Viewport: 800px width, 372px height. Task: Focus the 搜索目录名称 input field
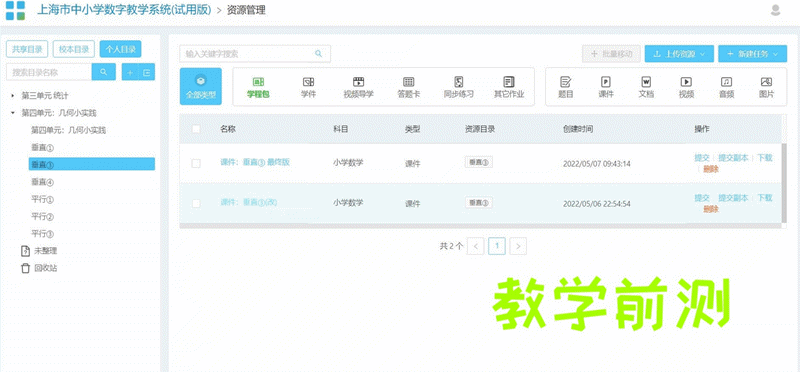click(49, 72)
